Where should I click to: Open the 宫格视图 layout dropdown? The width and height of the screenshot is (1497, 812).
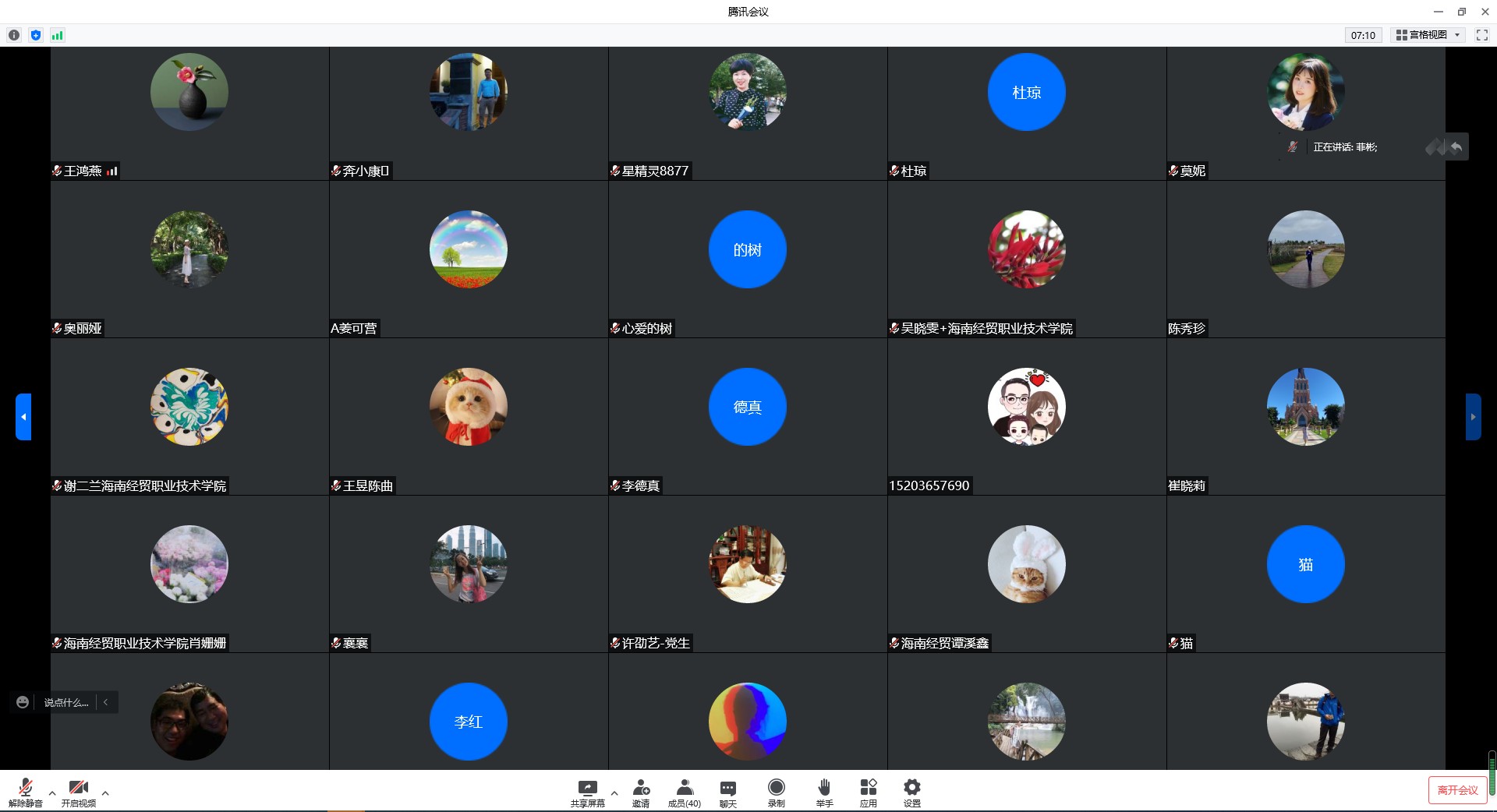click(x=1428, y=35)
